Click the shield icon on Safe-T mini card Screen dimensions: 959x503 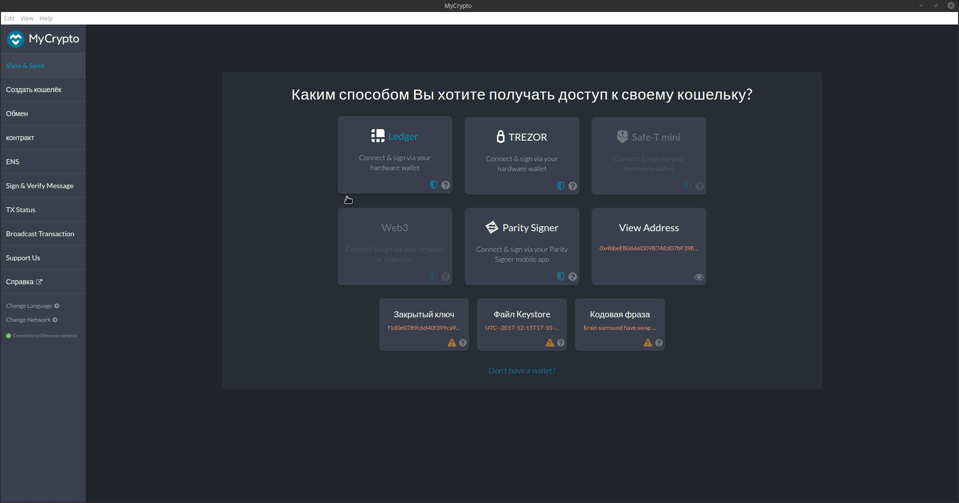tap(687, 186)
